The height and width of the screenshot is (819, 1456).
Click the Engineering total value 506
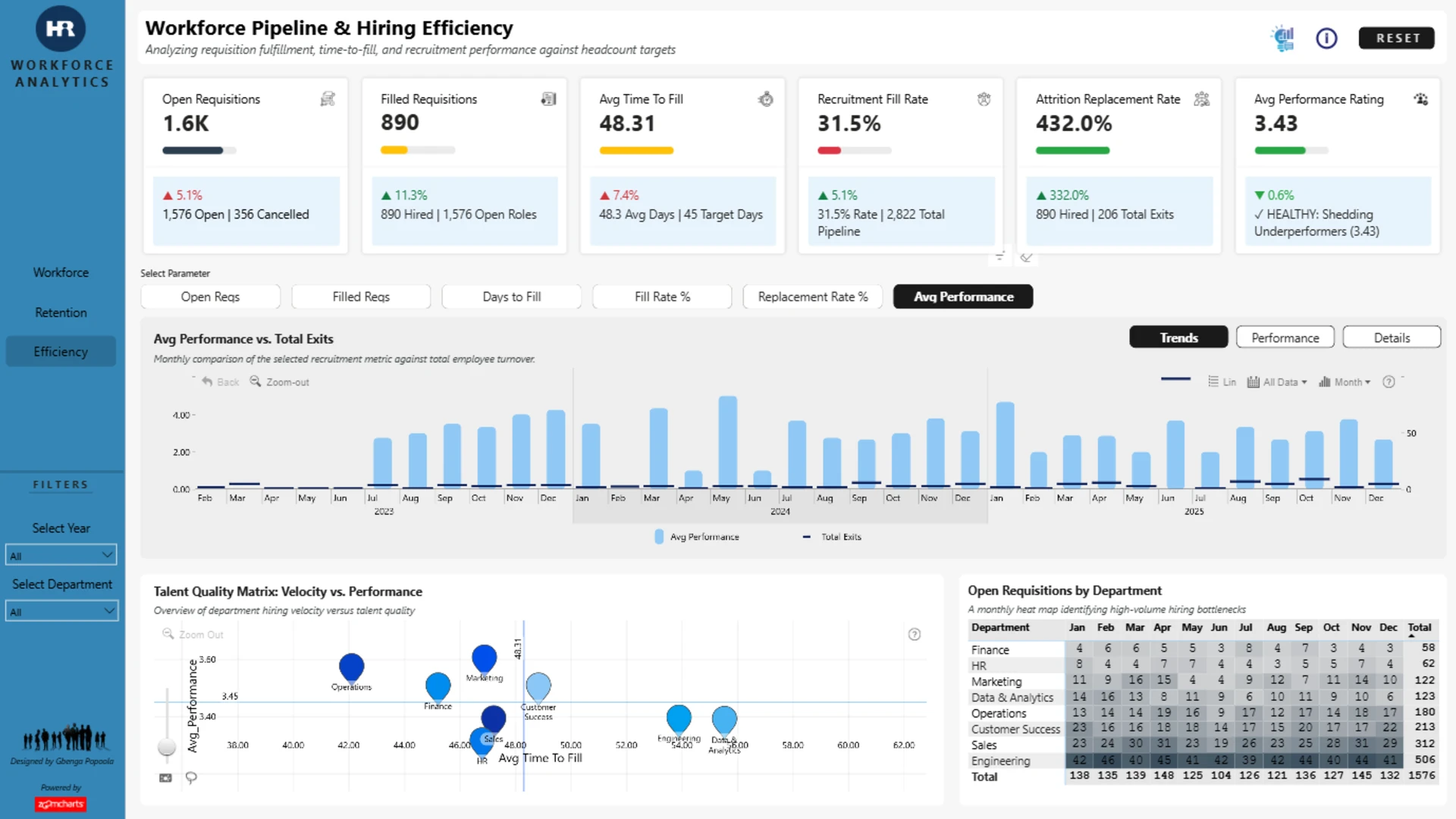pos(1425,760)
